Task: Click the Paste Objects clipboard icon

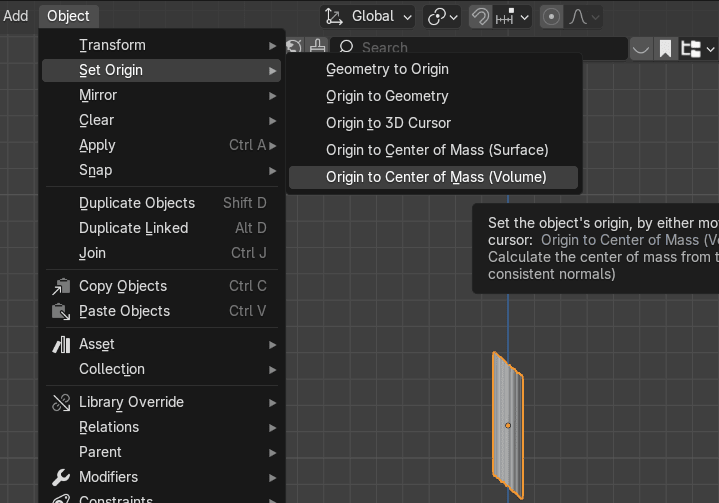Action: point(61,311)
